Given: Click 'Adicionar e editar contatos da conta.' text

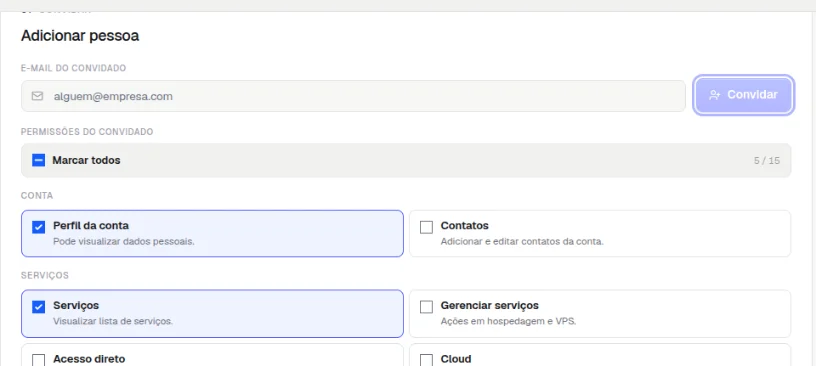Looking at the screenshot, I should click(x=522, y=242).
